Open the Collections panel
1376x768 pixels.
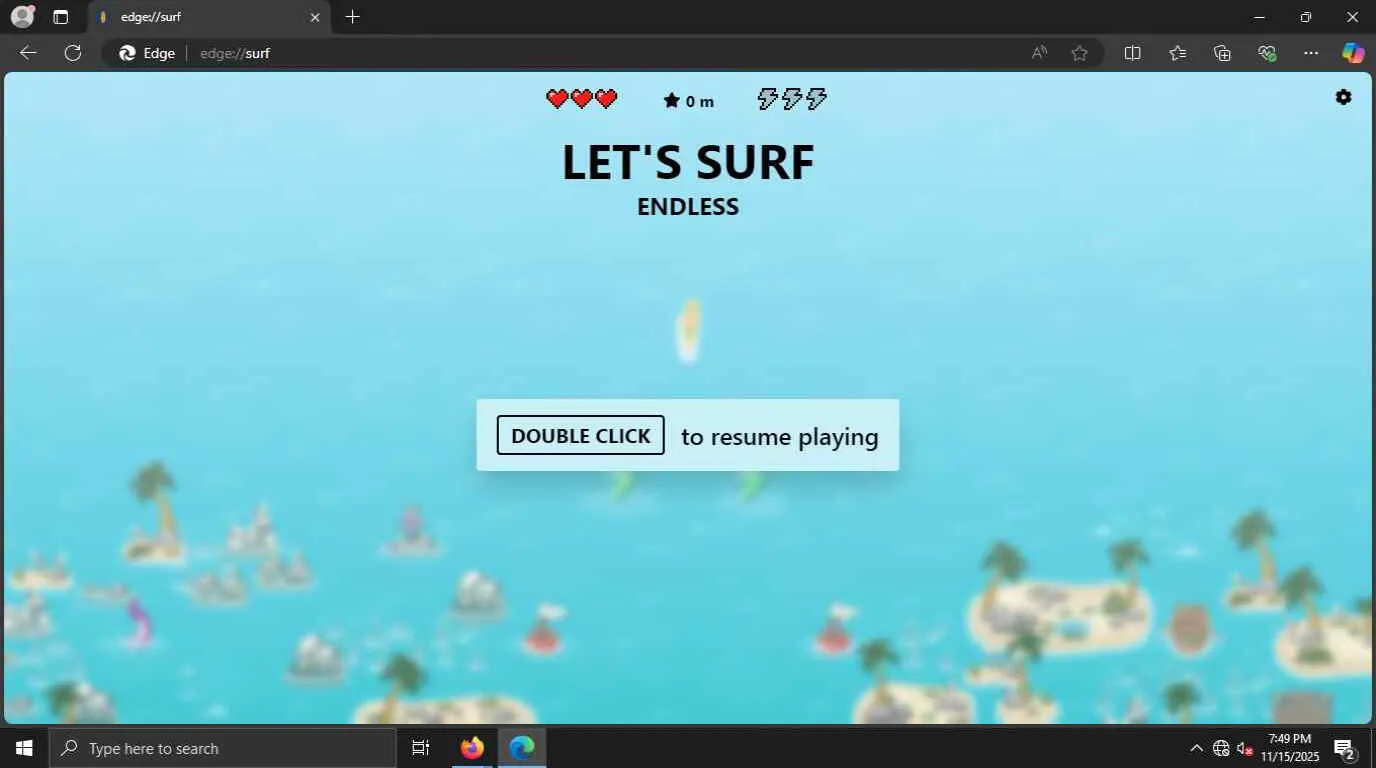(1222, 53)
